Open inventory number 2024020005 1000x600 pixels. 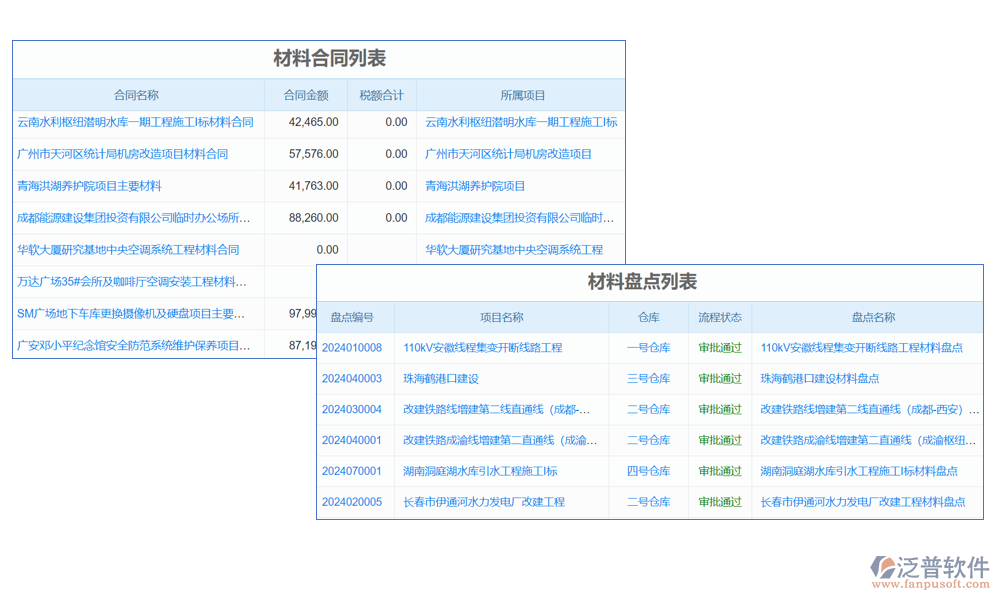click(x=352, y=502)
